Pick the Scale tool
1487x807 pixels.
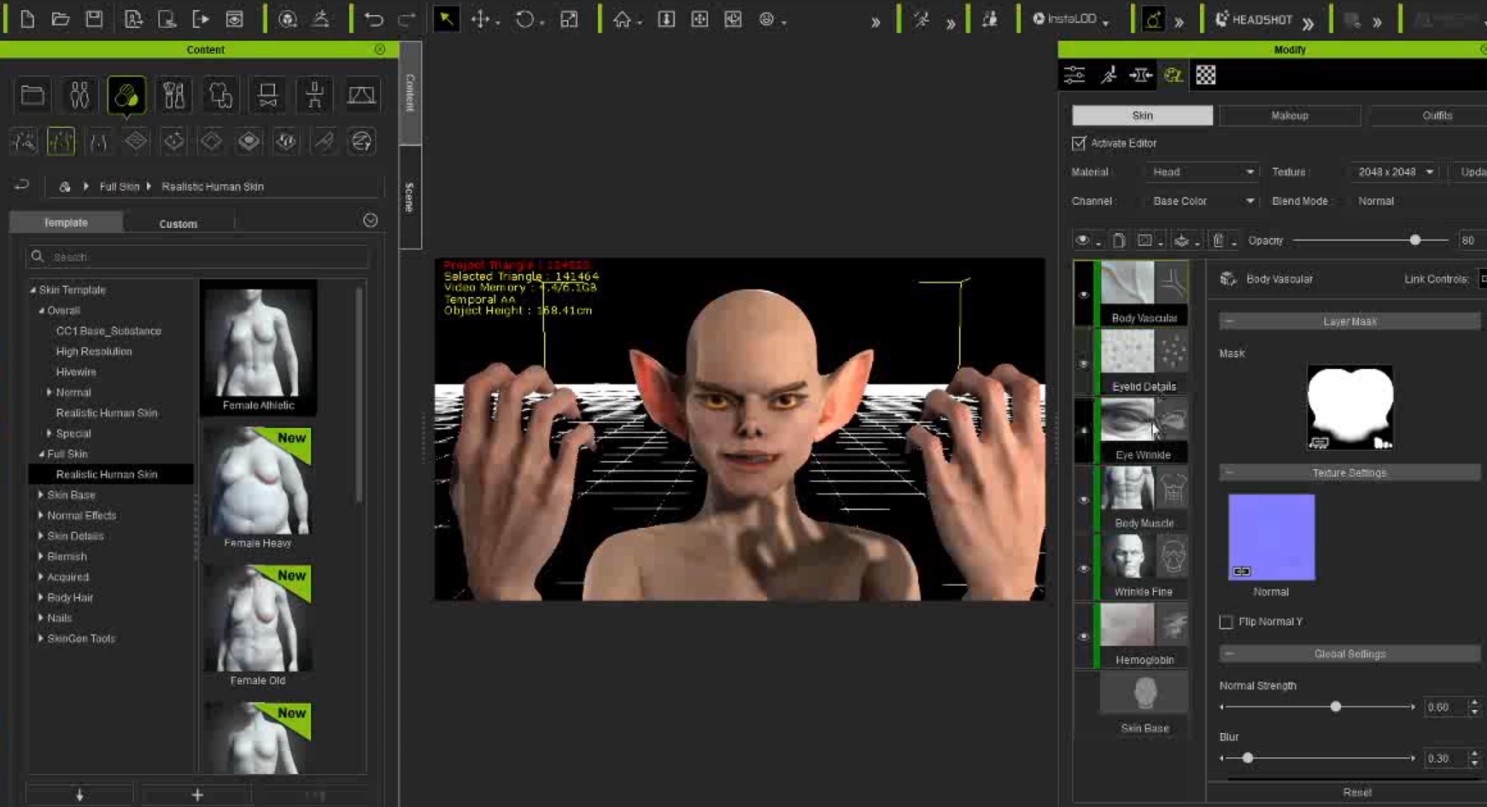coord(569,19)
